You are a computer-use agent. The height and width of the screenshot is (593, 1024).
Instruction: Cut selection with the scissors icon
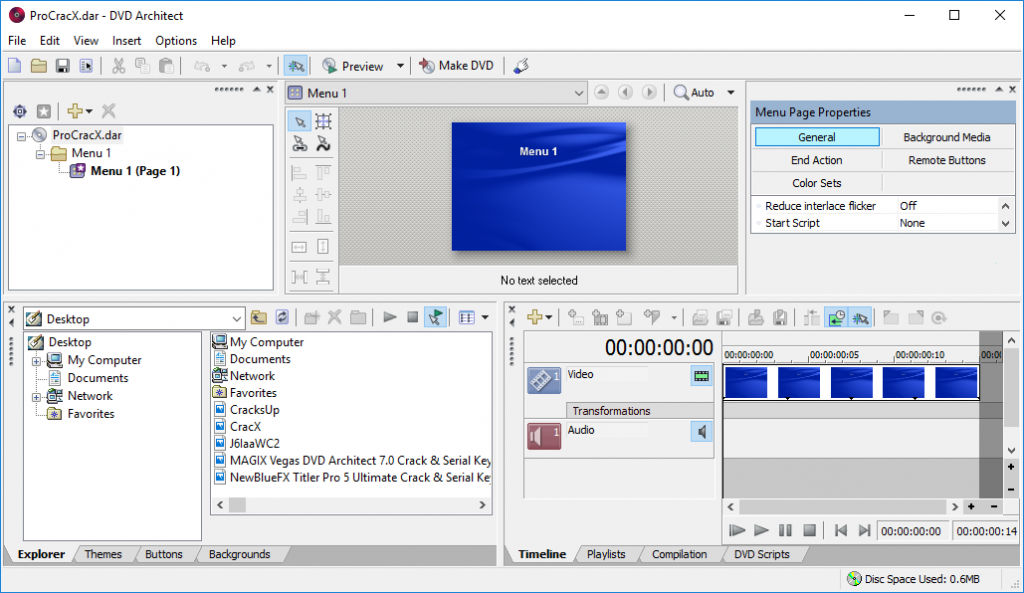point(118,65)
